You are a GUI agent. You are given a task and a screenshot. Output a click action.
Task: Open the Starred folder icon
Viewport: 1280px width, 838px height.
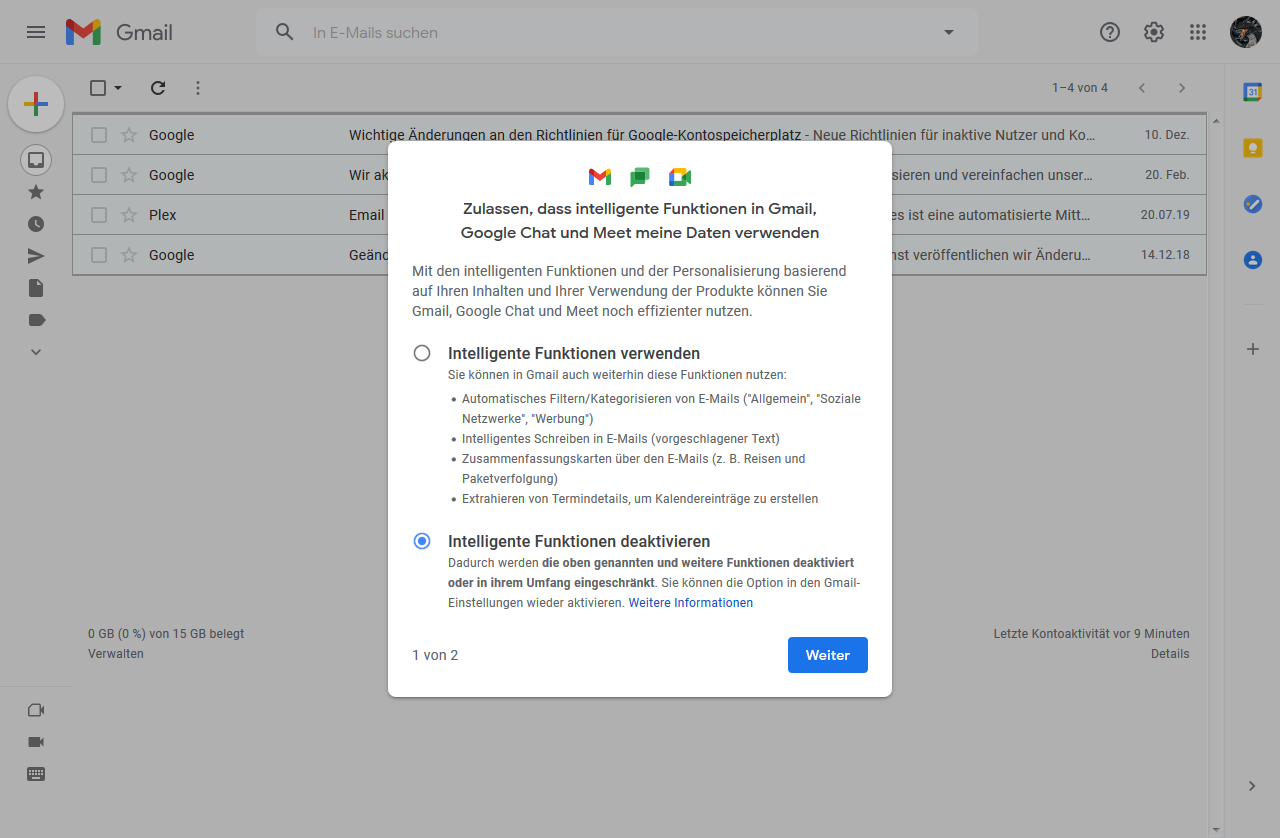pos(36,192)
